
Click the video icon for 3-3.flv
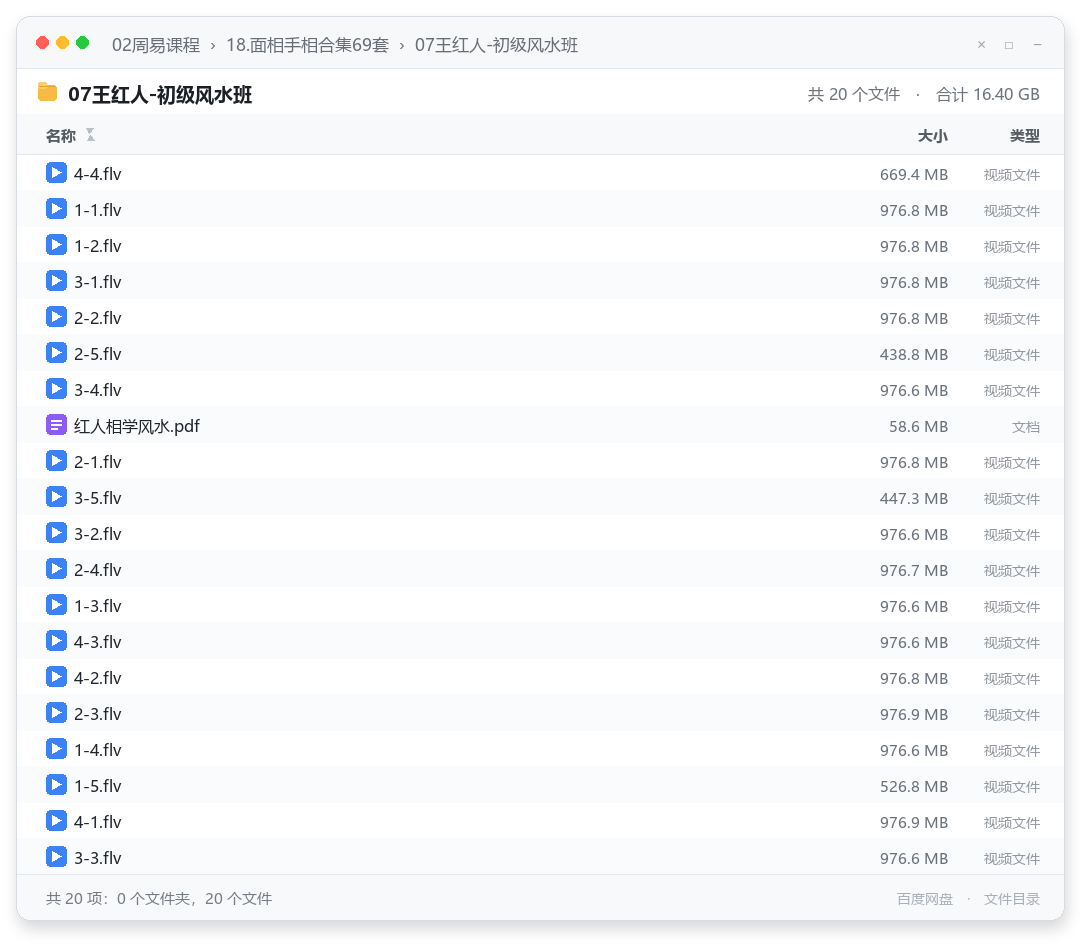pyautogui.click(x=56, y=857)
